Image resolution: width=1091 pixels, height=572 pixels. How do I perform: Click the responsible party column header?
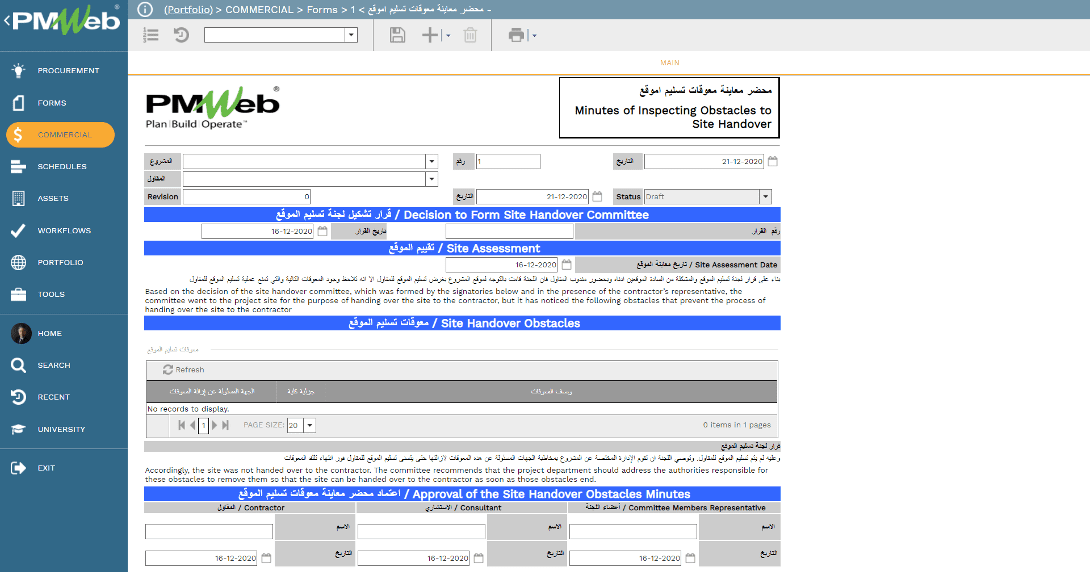click(212, 392)
